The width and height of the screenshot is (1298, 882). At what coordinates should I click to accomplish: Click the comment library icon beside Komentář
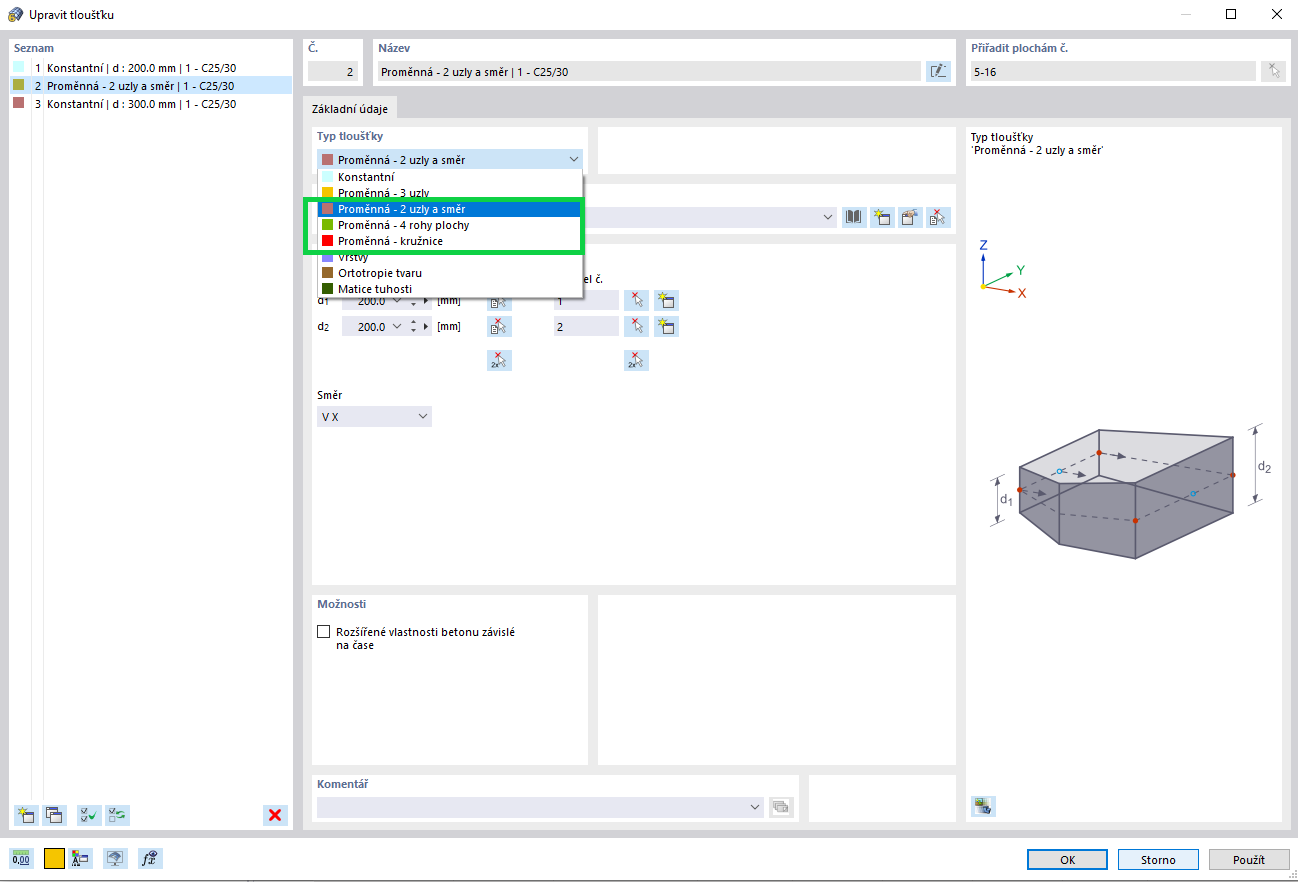point(781,807)
